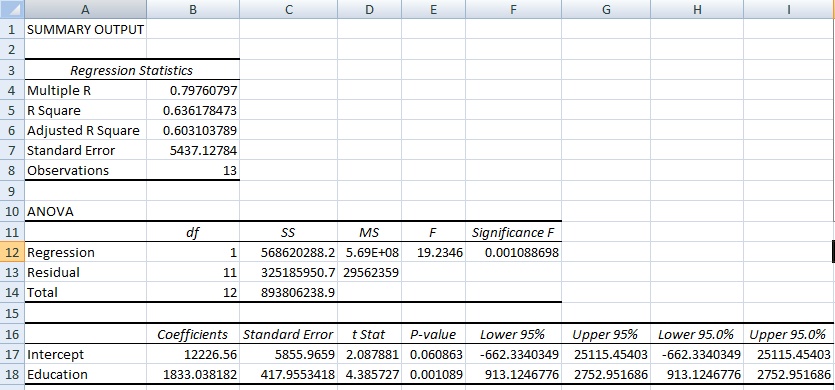
Task: Click the Upper 95.0% header cell
Action: (x=789, y=334)
